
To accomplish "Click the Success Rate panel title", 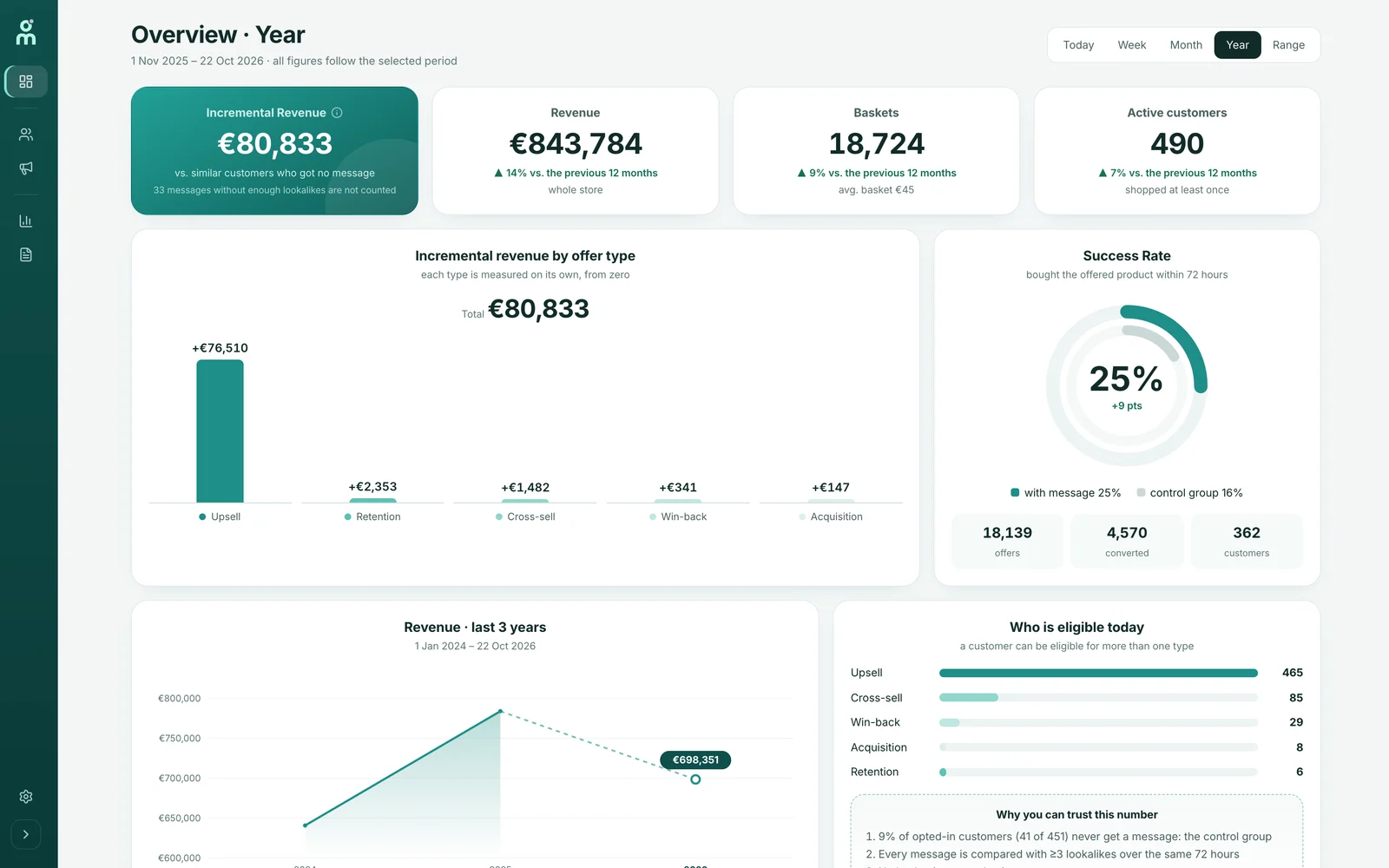I will click(x=1127, y=256).
